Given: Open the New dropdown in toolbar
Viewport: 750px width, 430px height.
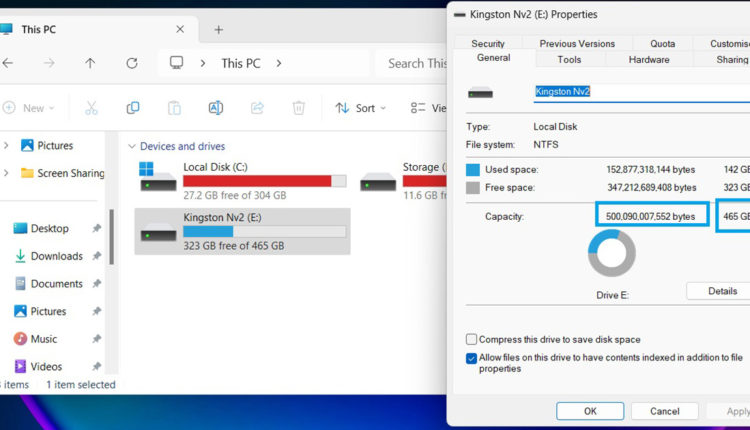Looking at the screenshot, I should 30,108.
